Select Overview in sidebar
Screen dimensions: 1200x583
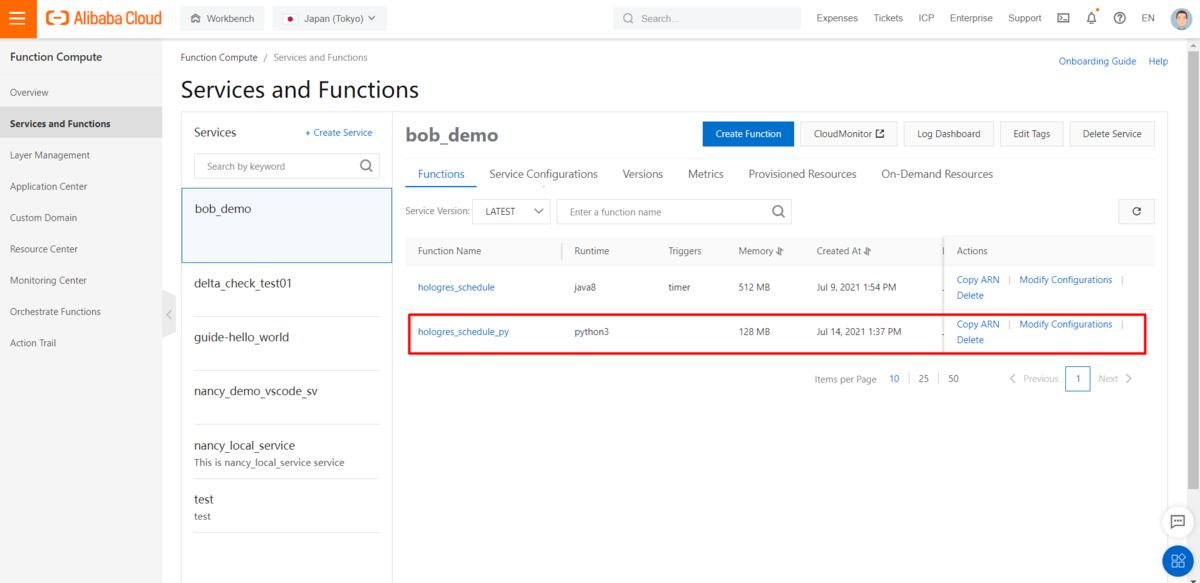coord(29,92)
